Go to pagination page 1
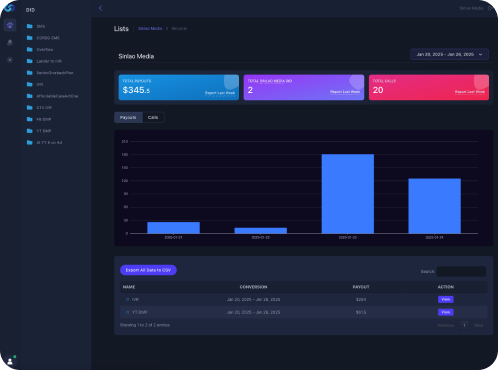The image size is (498, 370). point(464,325)
